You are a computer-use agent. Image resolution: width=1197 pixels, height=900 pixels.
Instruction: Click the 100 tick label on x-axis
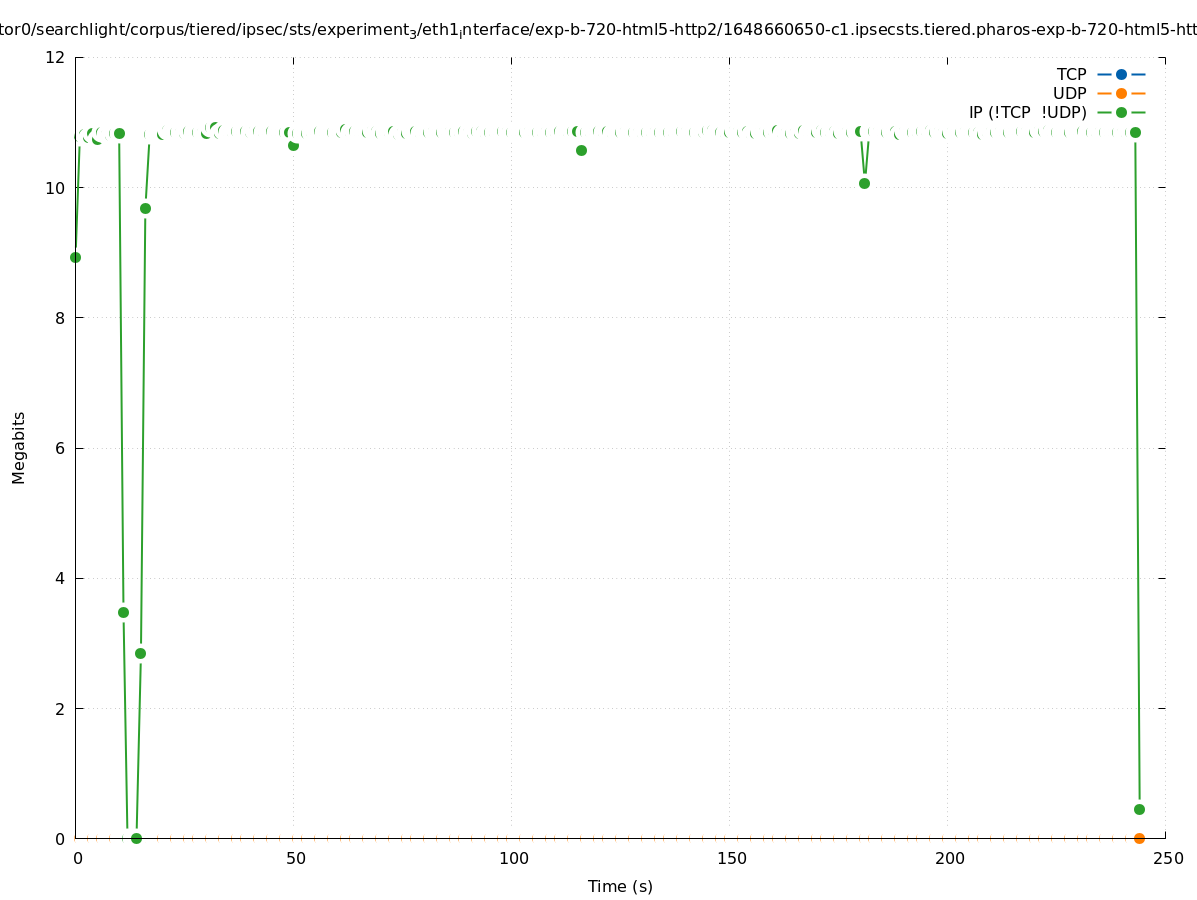click(513, 859)
